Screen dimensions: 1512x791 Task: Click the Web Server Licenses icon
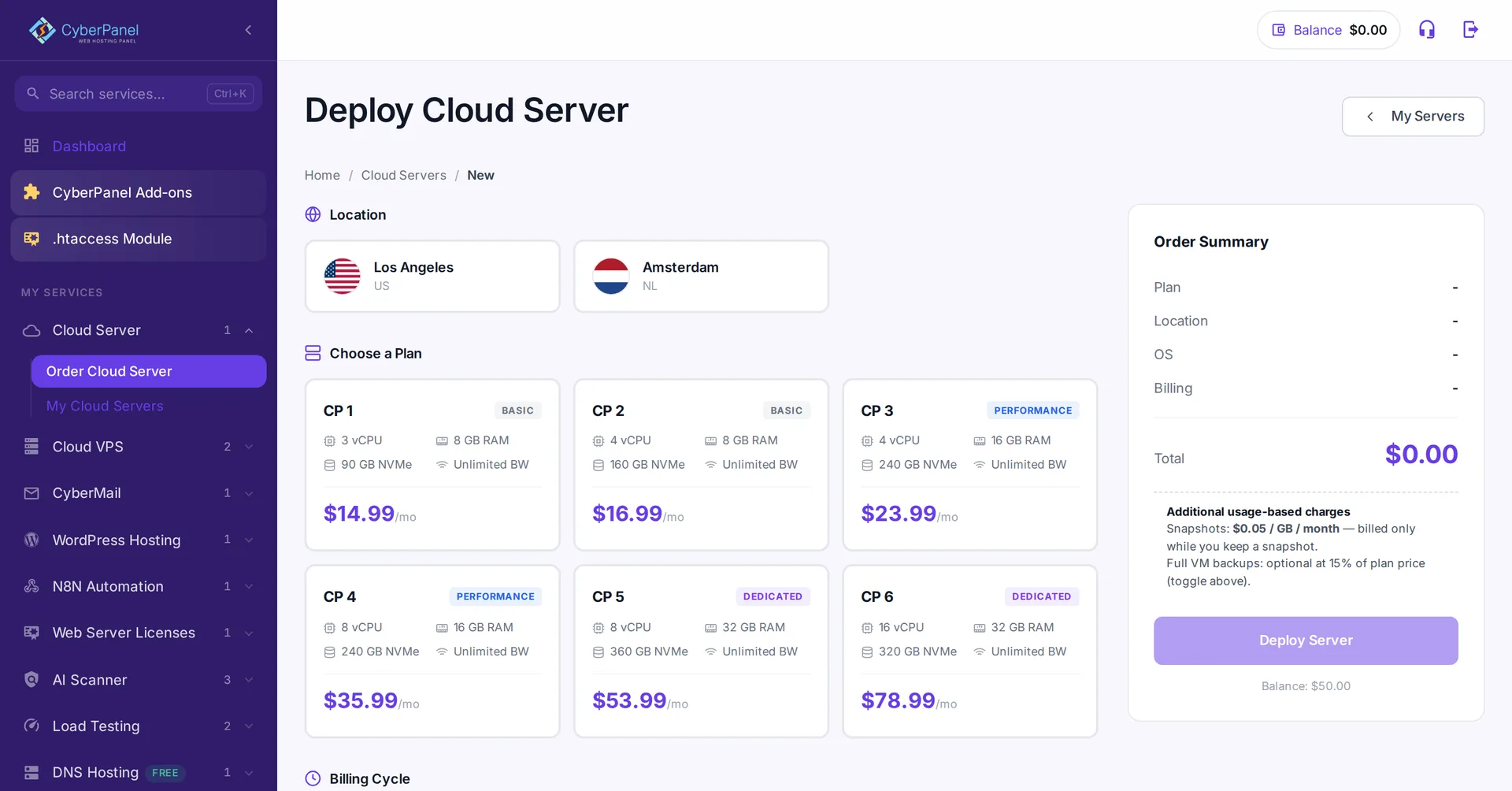[31, 633]
